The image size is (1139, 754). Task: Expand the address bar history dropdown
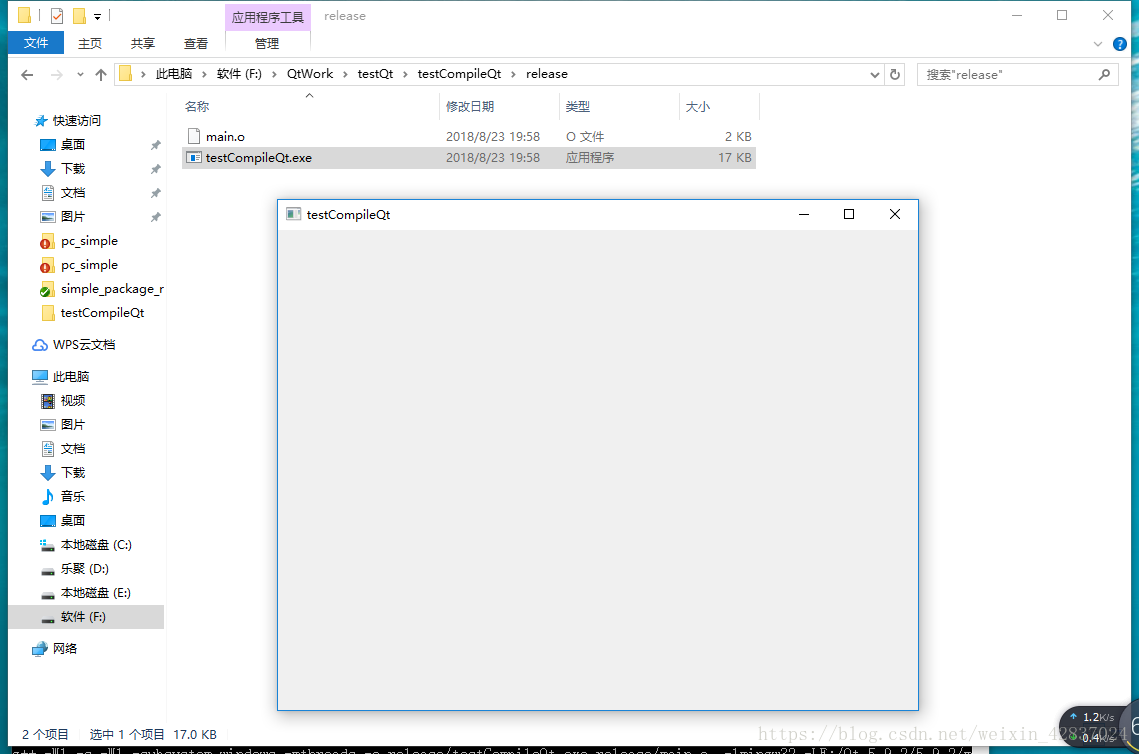875,74
